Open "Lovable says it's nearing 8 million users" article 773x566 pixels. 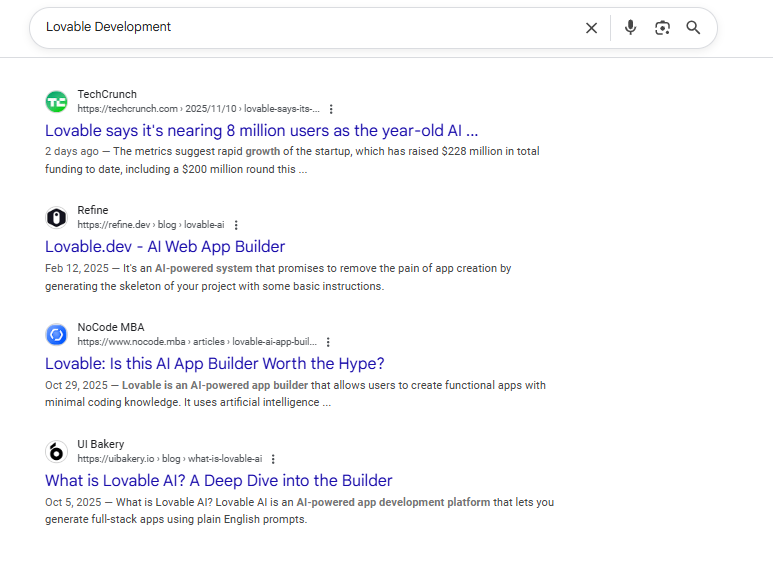click(261, 130)
